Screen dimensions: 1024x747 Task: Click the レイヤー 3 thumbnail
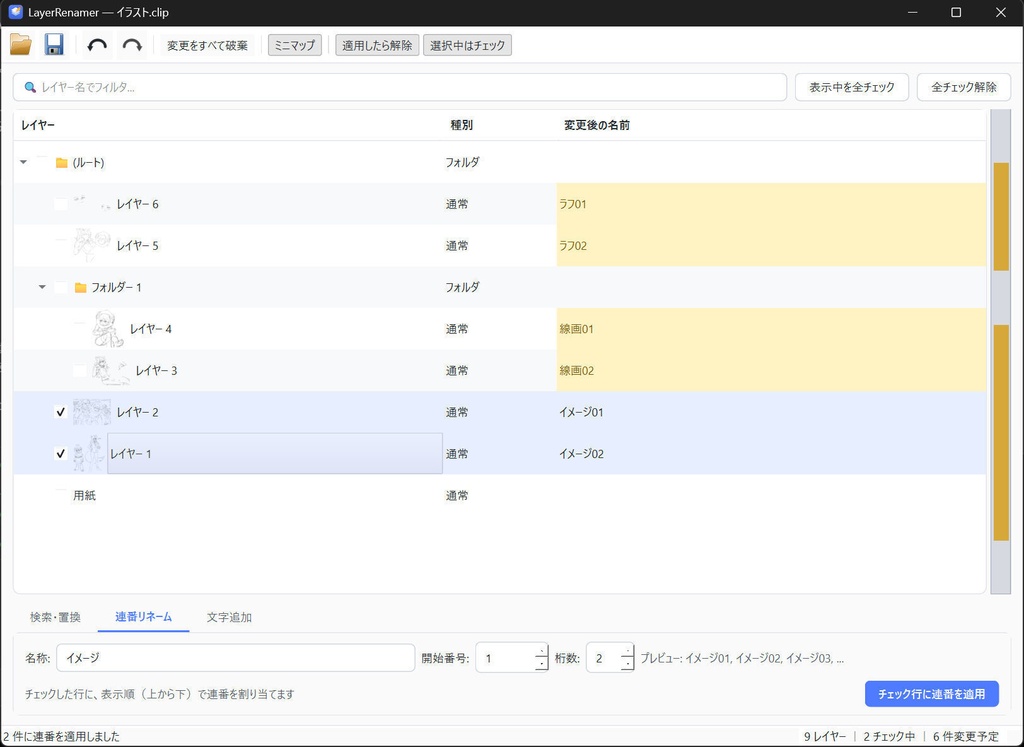pyautogui.click(x=110, y=370)
